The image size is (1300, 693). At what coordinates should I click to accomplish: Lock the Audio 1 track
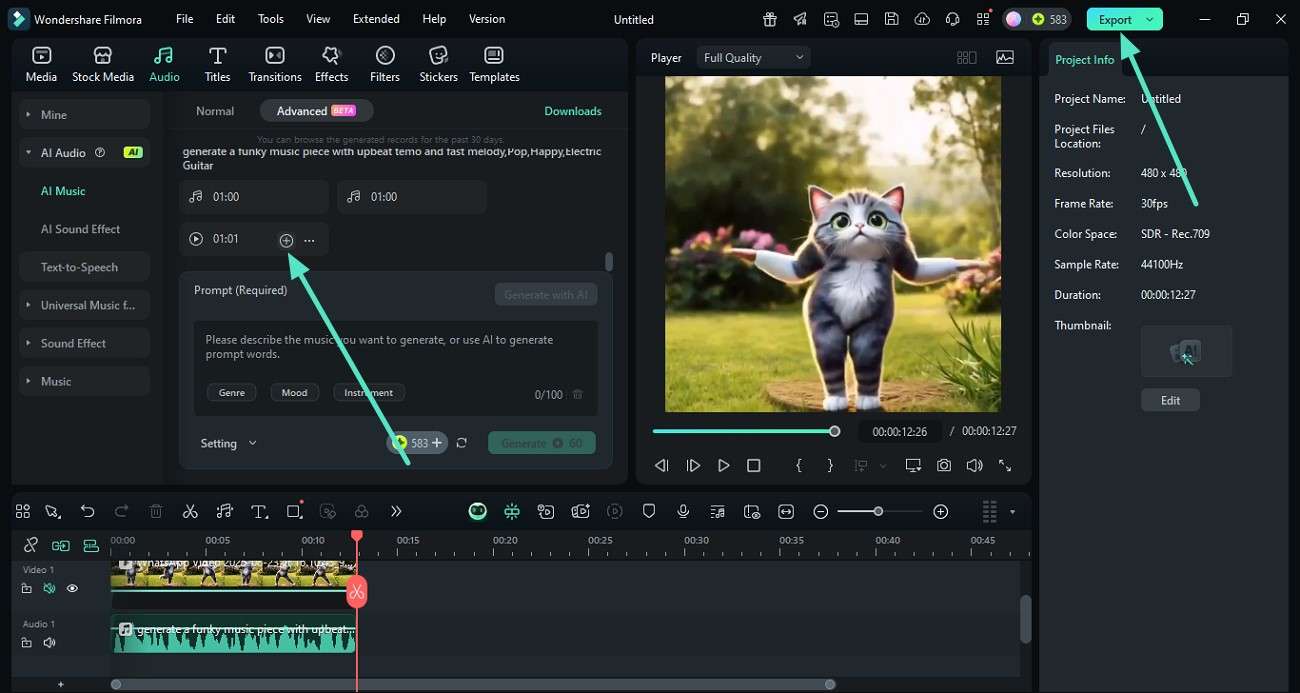pos(27,642)
